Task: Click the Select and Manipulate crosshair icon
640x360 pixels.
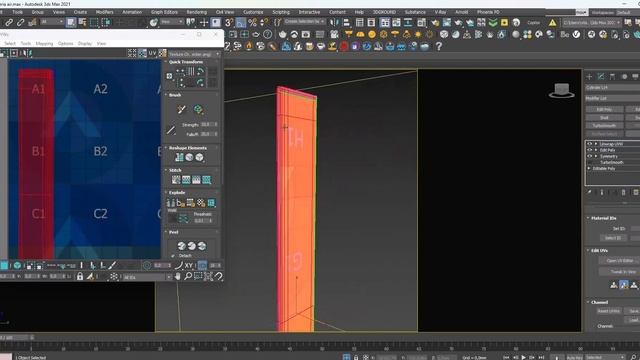Action: tap(204, 22)
